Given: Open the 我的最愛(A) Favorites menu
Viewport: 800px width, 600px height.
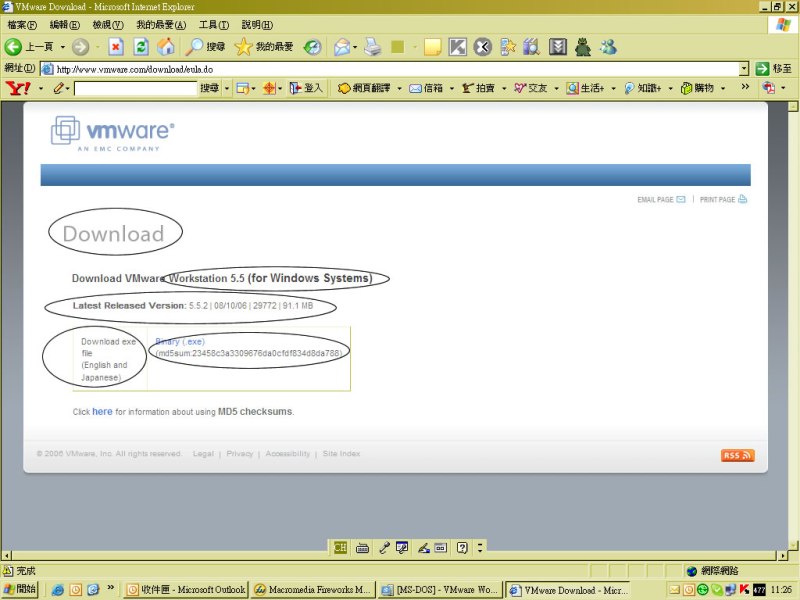Looking at the screenshot, I should pyautogui.click(x=161, y=24).
